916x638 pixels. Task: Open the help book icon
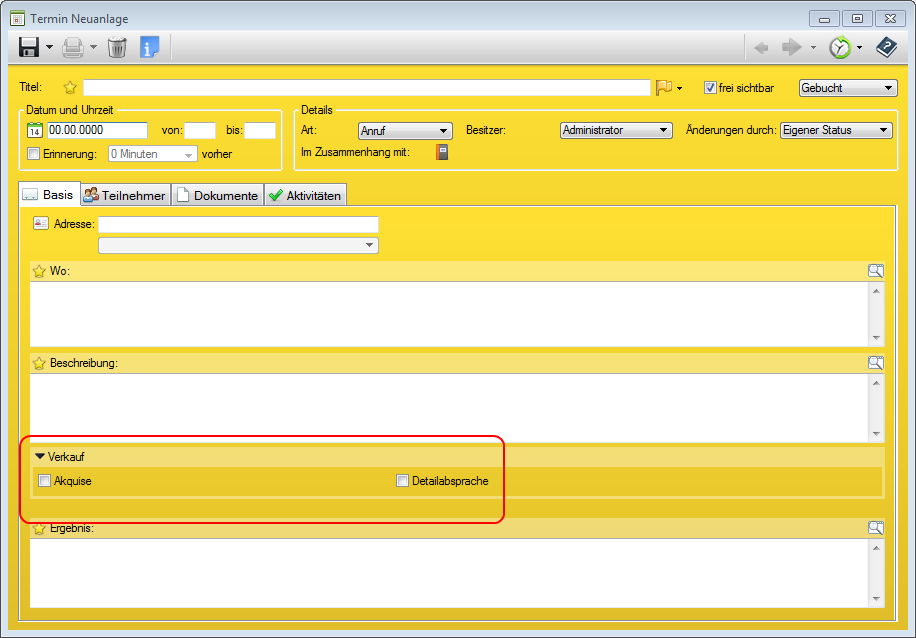coord(886,47)
